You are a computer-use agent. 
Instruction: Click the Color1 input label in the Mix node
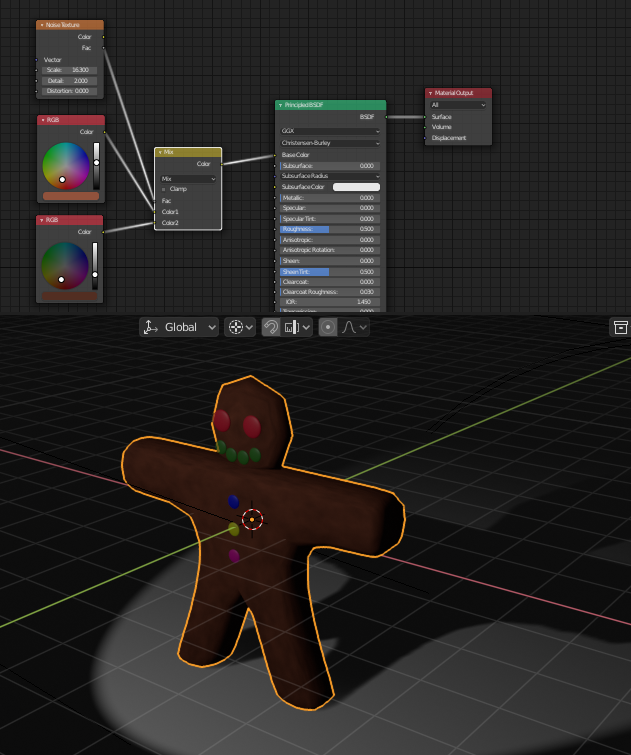coord(170,212)
